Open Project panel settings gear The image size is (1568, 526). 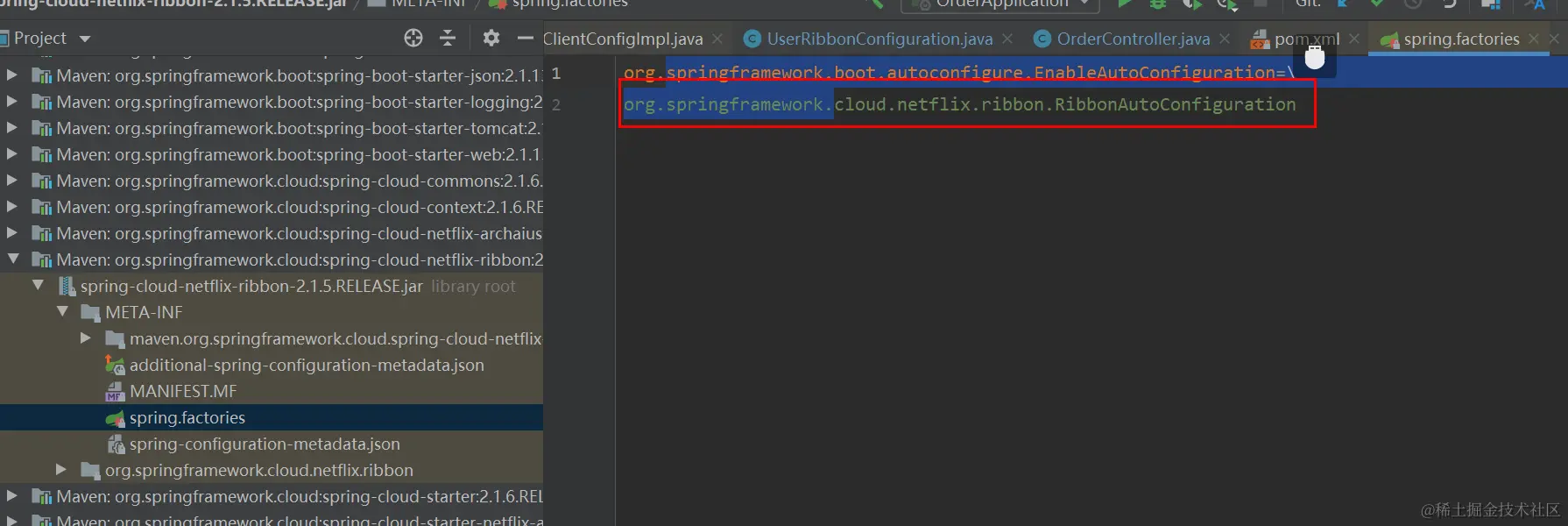[x=491, y=38]
